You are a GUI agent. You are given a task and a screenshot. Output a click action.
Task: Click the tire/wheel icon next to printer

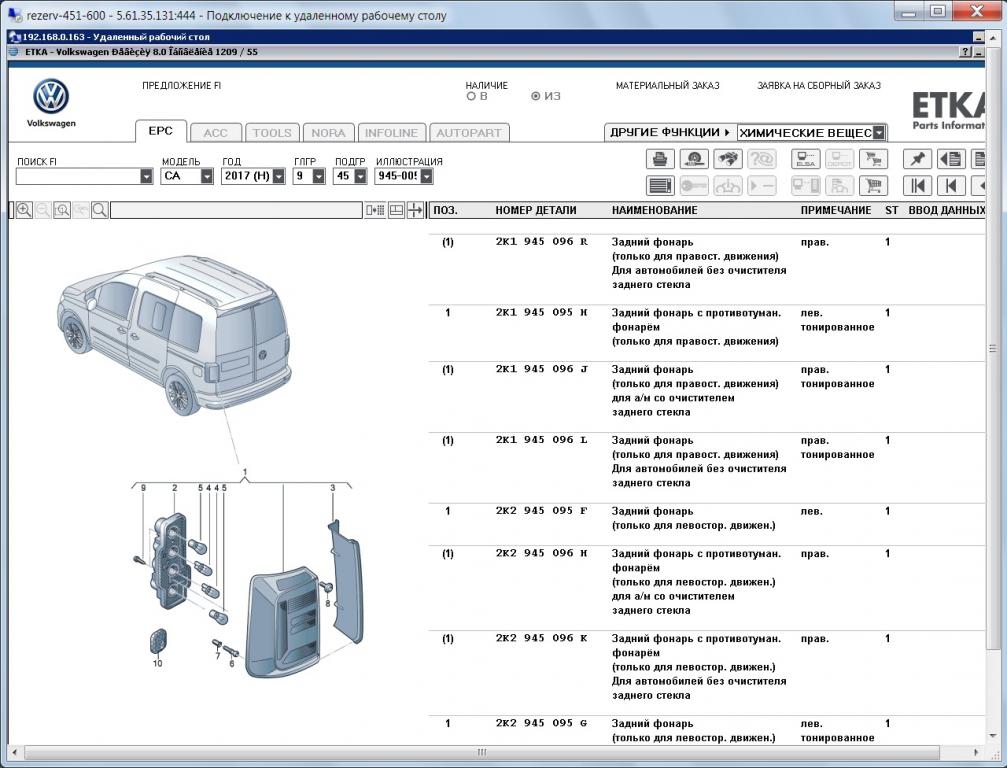(x=694, y=159)
